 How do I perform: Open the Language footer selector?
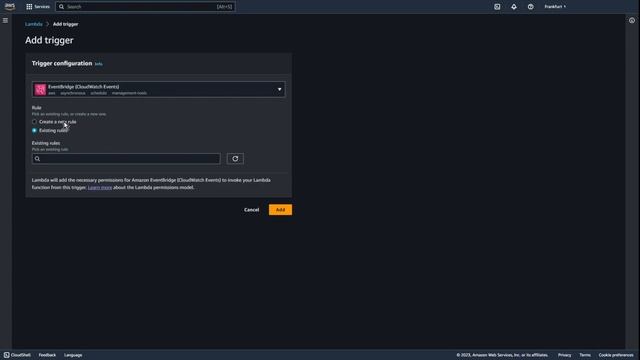pyautogui.click(x=73, y=355)
